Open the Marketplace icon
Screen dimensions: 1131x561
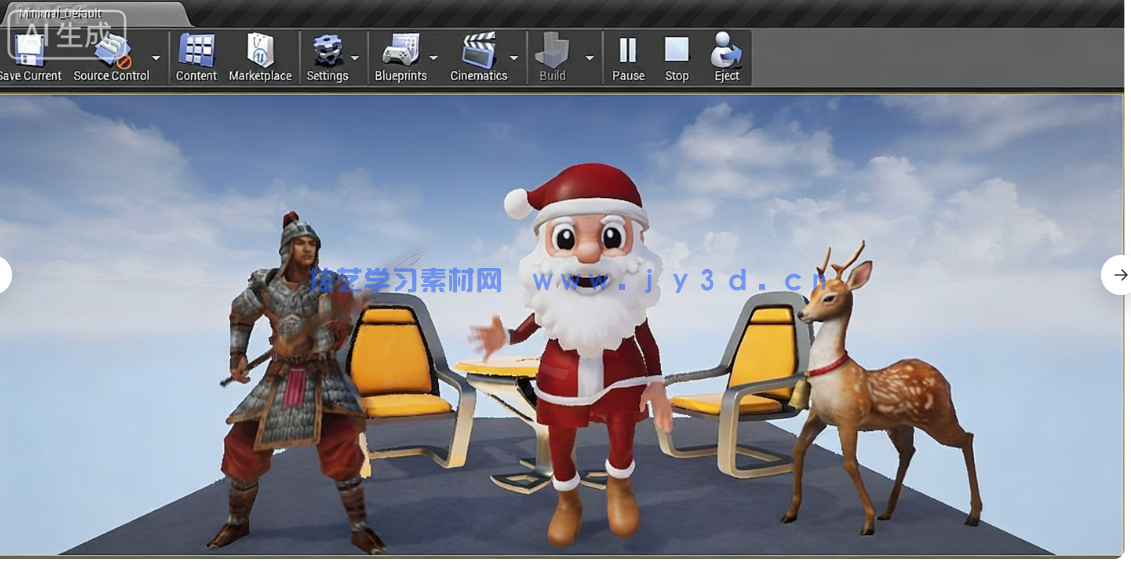260,56
